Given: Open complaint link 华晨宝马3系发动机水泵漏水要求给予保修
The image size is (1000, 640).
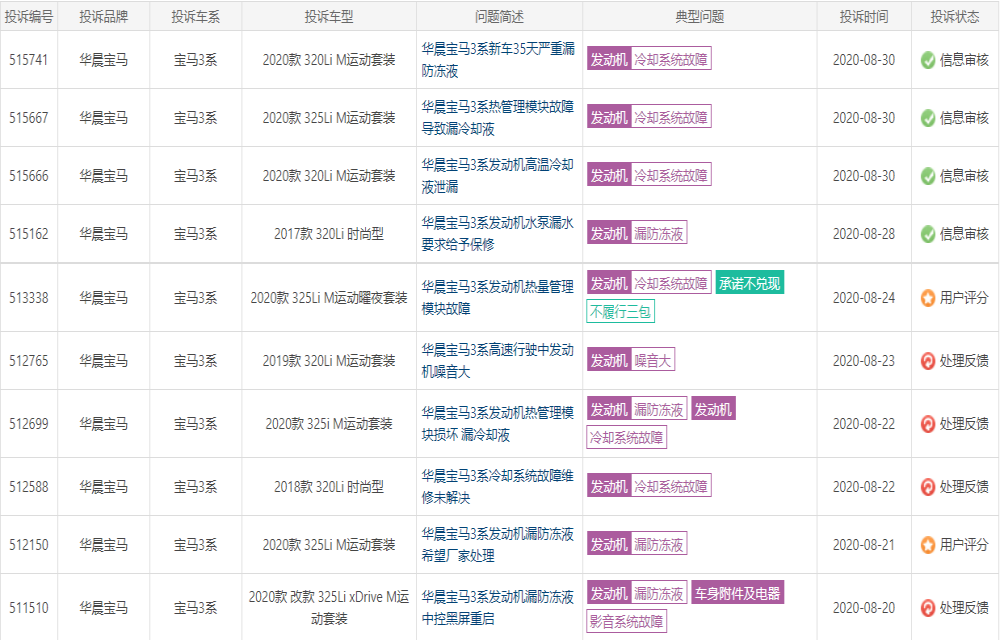Looking at the screenshot, I should 498,234.
